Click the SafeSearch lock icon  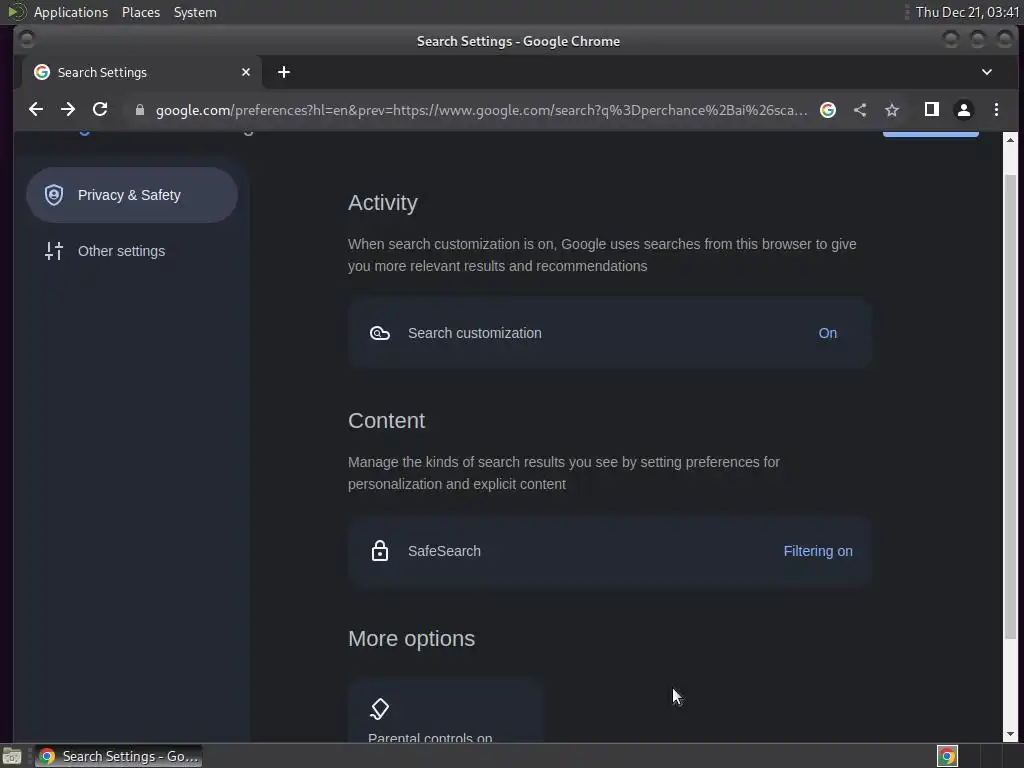click(380, 551)
